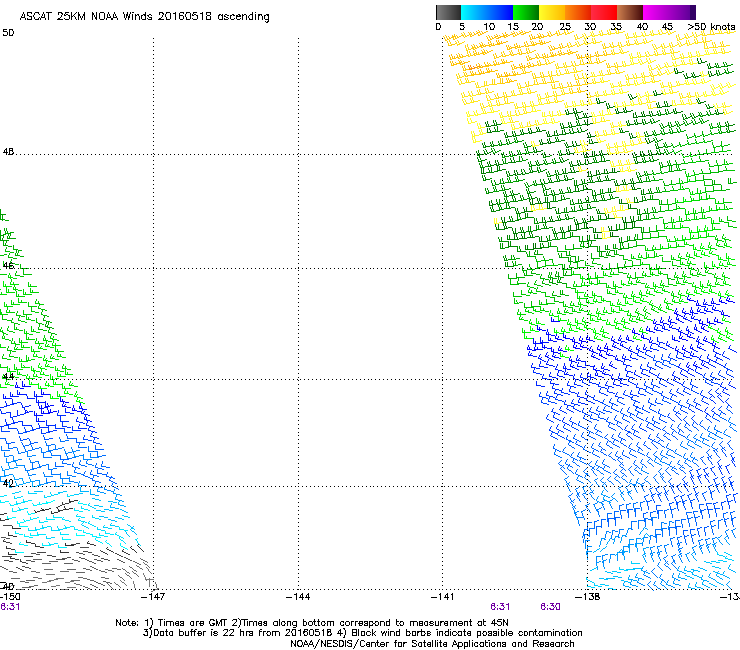This screenshot has width=740, height=650.
Task: Click the '-141' longitude axis label
Action: pyautogui.click(x=443, y=597)
